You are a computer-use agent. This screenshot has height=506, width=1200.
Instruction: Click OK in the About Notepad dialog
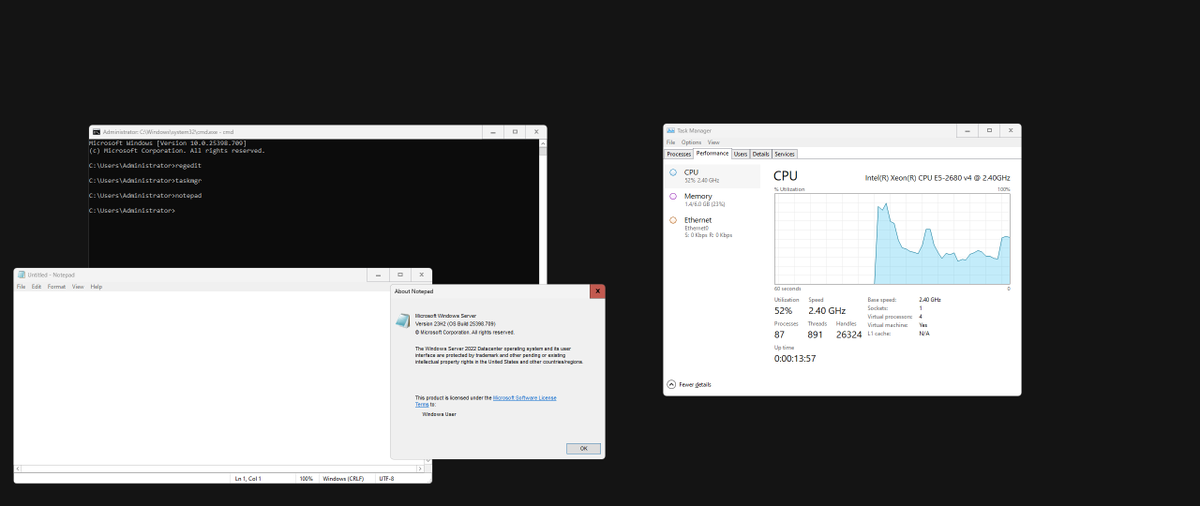(x=583, y=448)
